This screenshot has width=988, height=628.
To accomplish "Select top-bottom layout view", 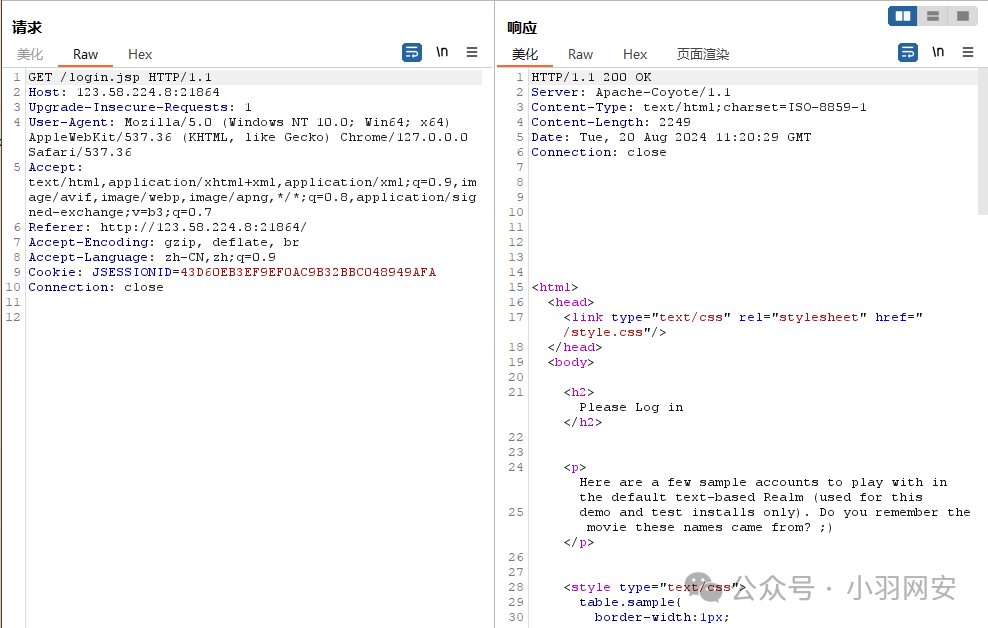I will click(x=933, y=16).
